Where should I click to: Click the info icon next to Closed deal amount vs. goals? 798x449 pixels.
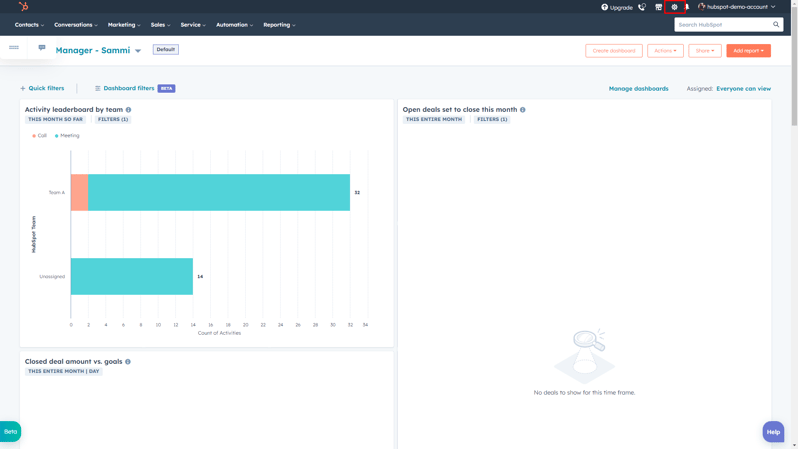(x=128, y=361)
